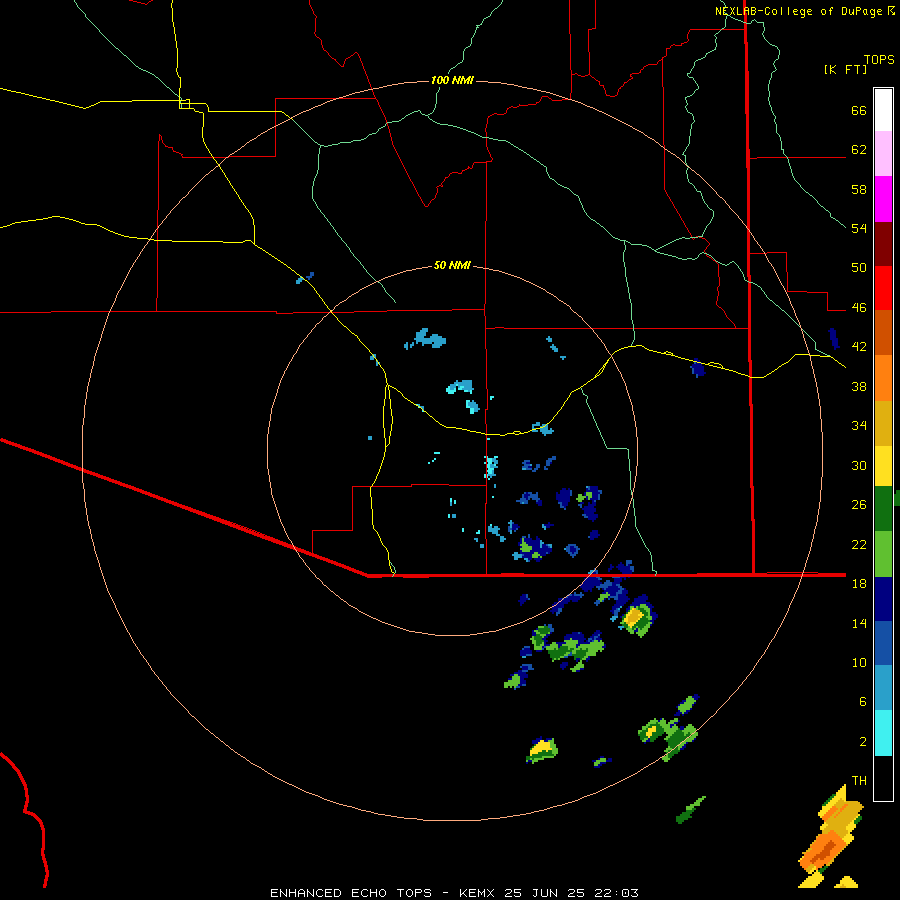Click the dark green 26 kft legend swatch
The width and height of the screenshot is (900, 900).
883,509
